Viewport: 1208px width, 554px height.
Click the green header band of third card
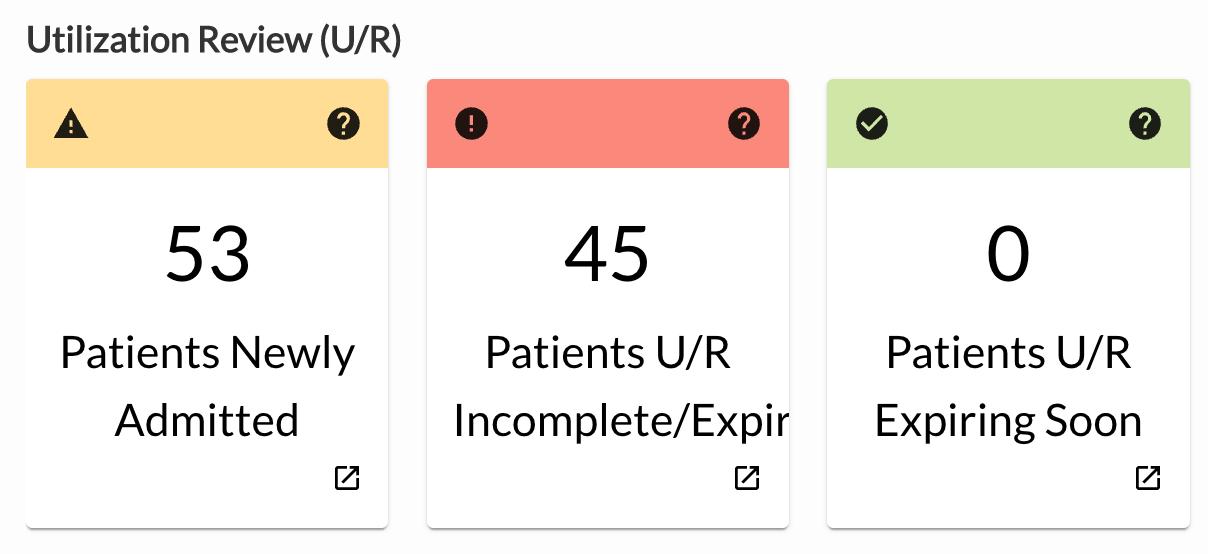tap(1008, 124)
